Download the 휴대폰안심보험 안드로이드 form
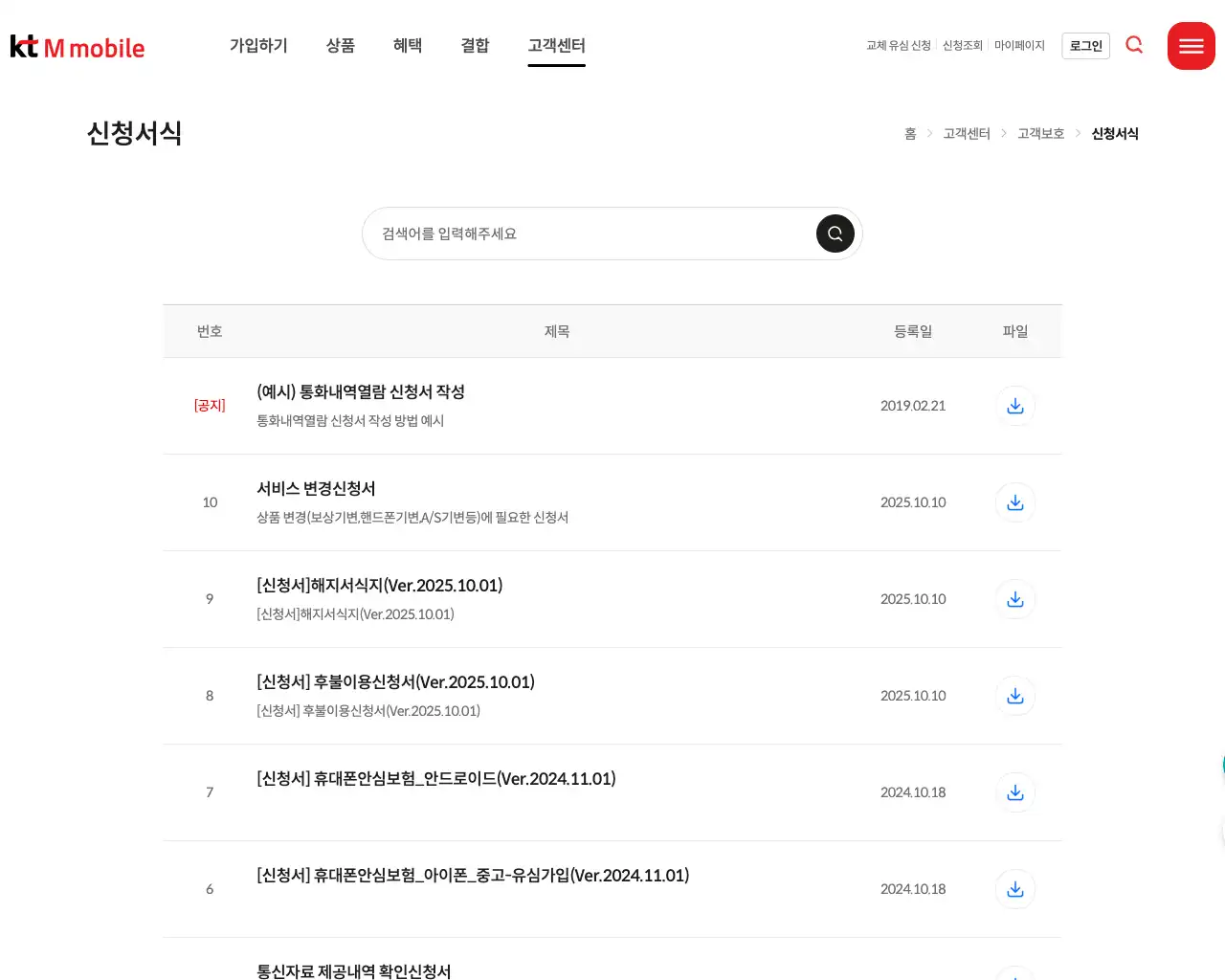The height and width of the screenshot is (980, 1225). [1014, 792]
